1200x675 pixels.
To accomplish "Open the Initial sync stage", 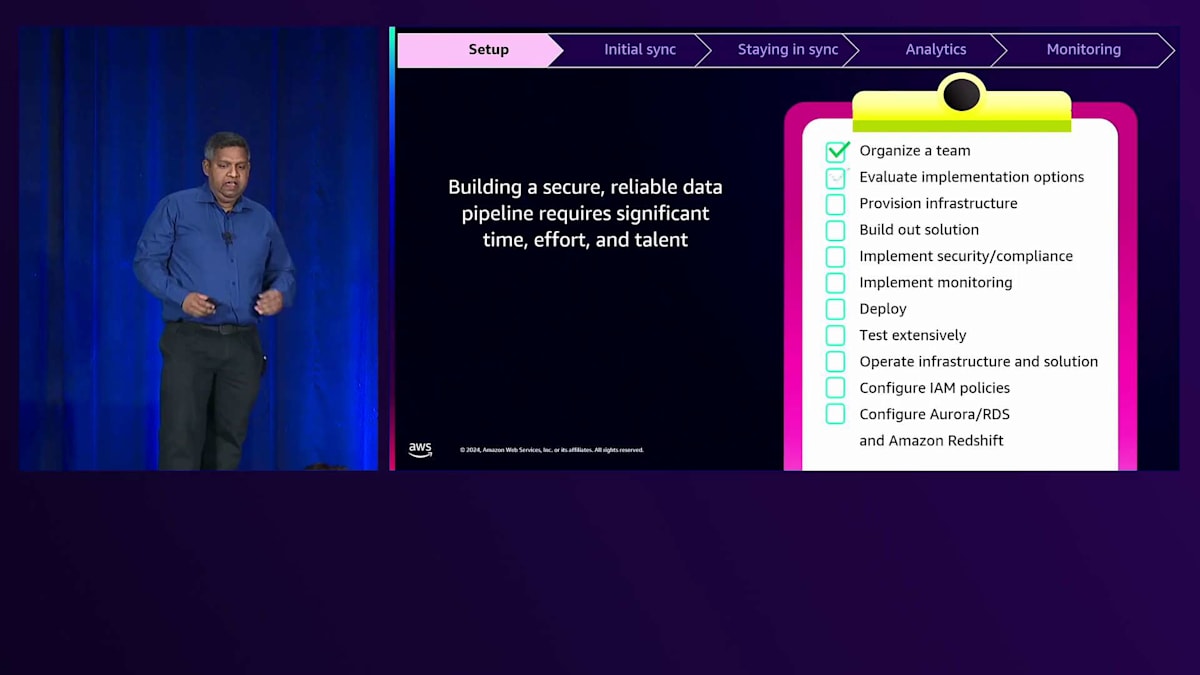I will coord(640,50).
